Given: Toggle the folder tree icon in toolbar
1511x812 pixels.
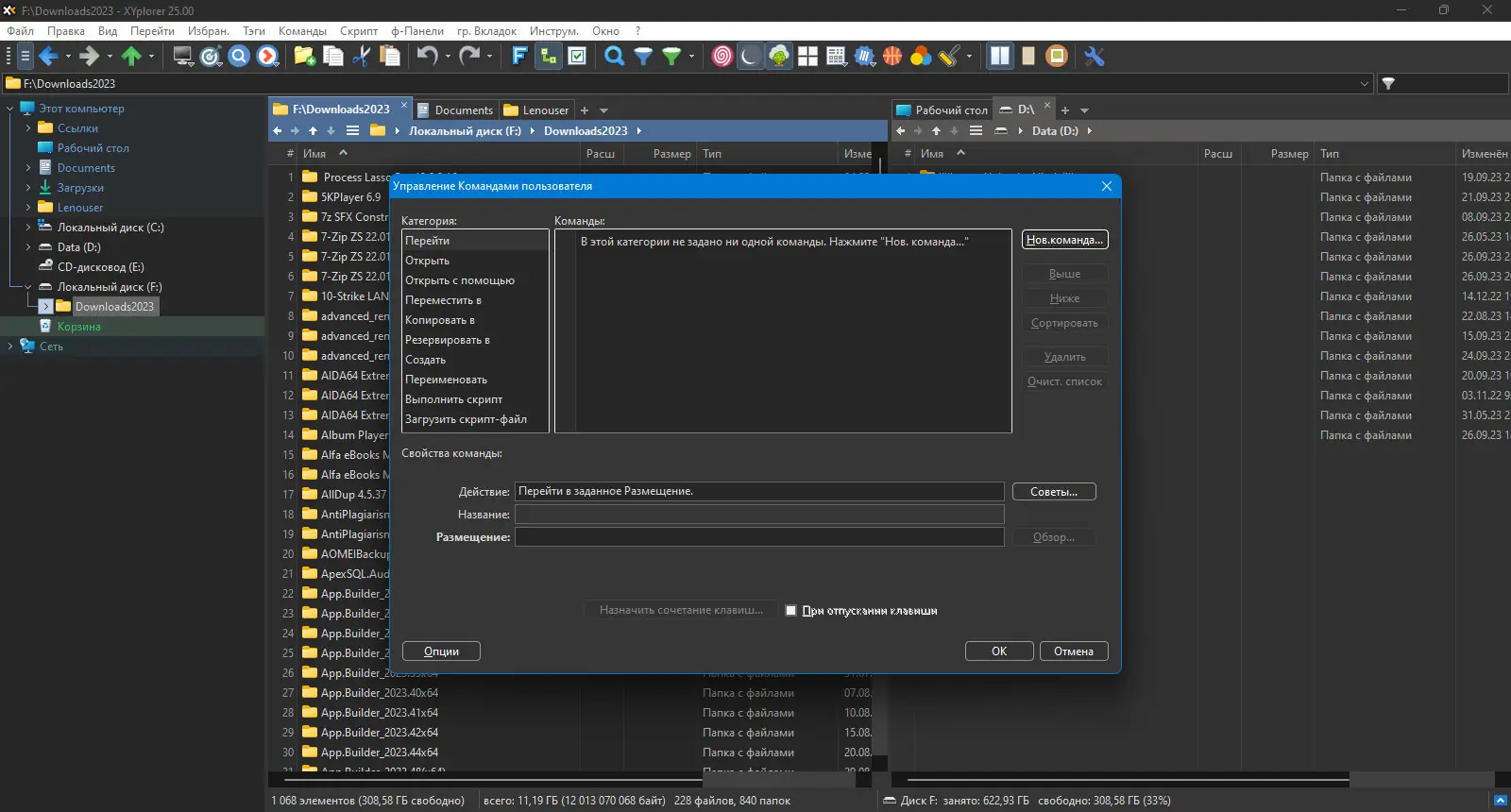Looking at the screenshot, I should (548, 57).
